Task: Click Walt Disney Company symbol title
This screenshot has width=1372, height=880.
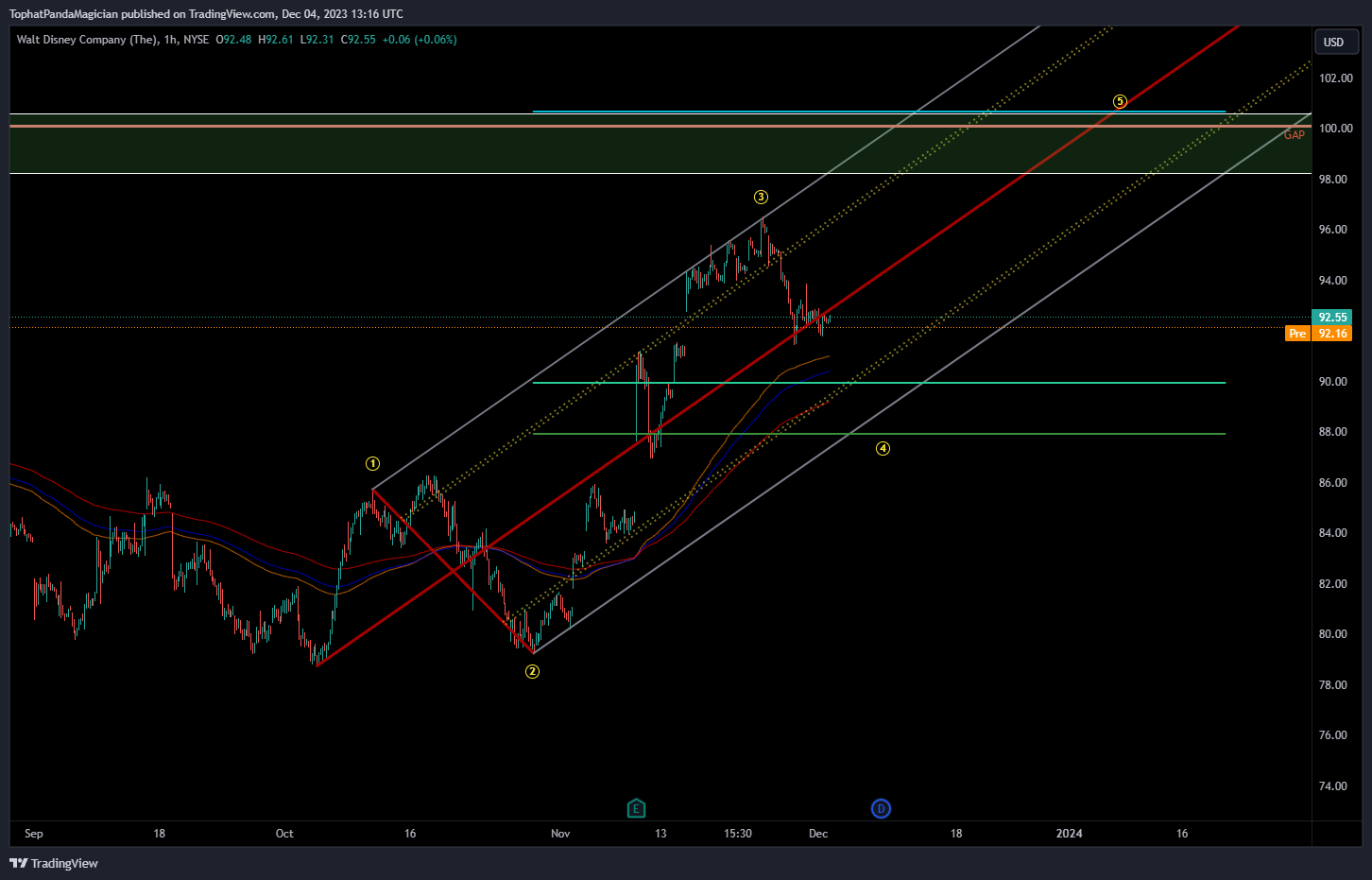Action: click(87, 40)
